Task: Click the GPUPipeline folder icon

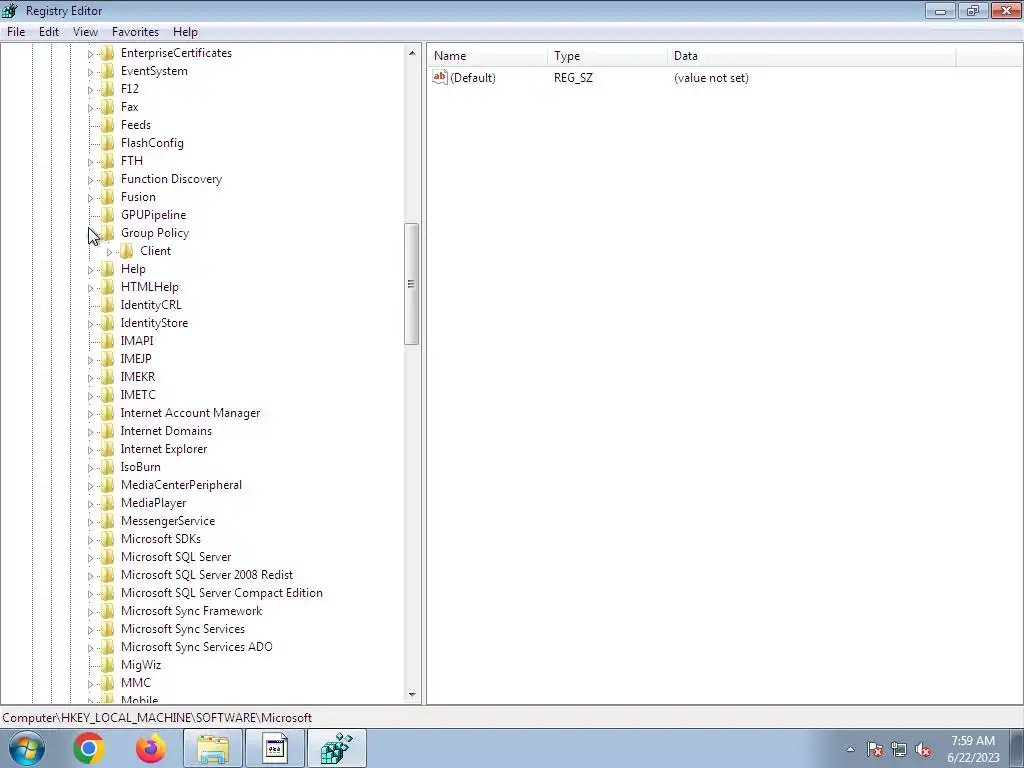Action: [x=108, y=215]
